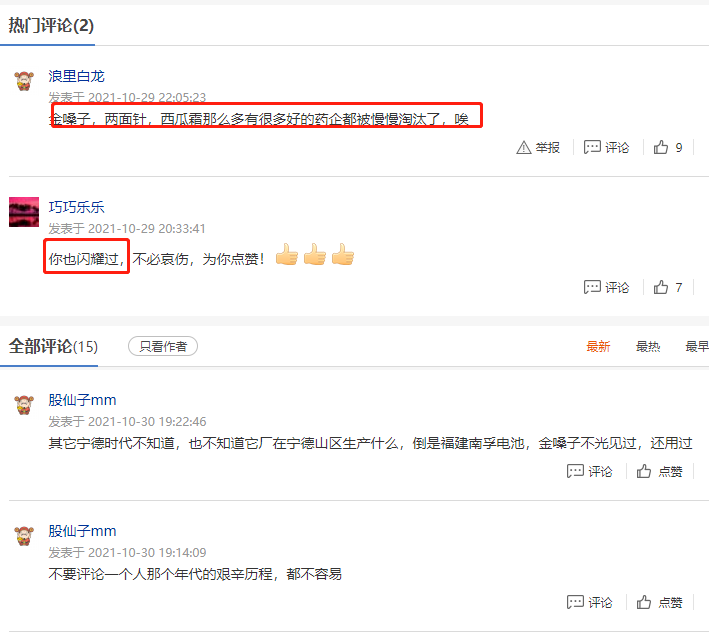Click 点赞 thumb on the 19:22:46 comment
This screenshot has height=640, width=709.
click(x=659, y=471)
